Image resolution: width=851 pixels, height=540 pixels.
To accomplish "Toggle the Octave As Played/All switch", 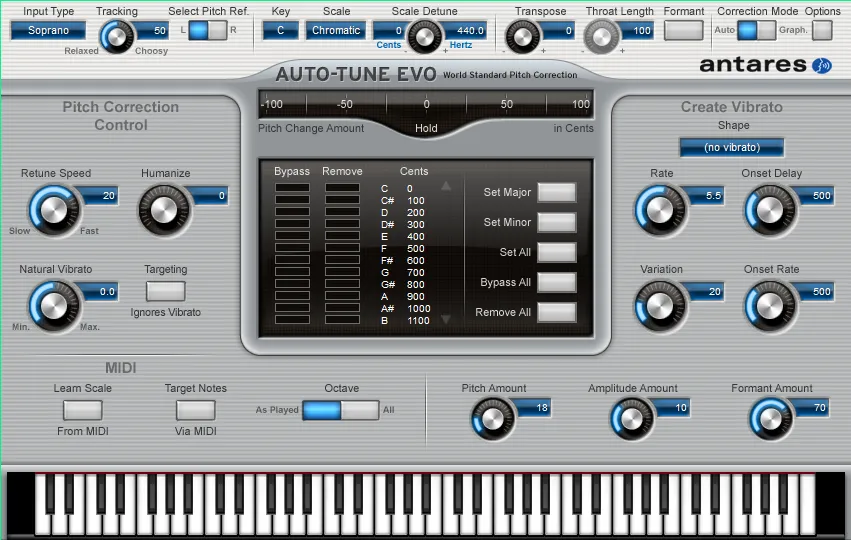I will (341, 410).
